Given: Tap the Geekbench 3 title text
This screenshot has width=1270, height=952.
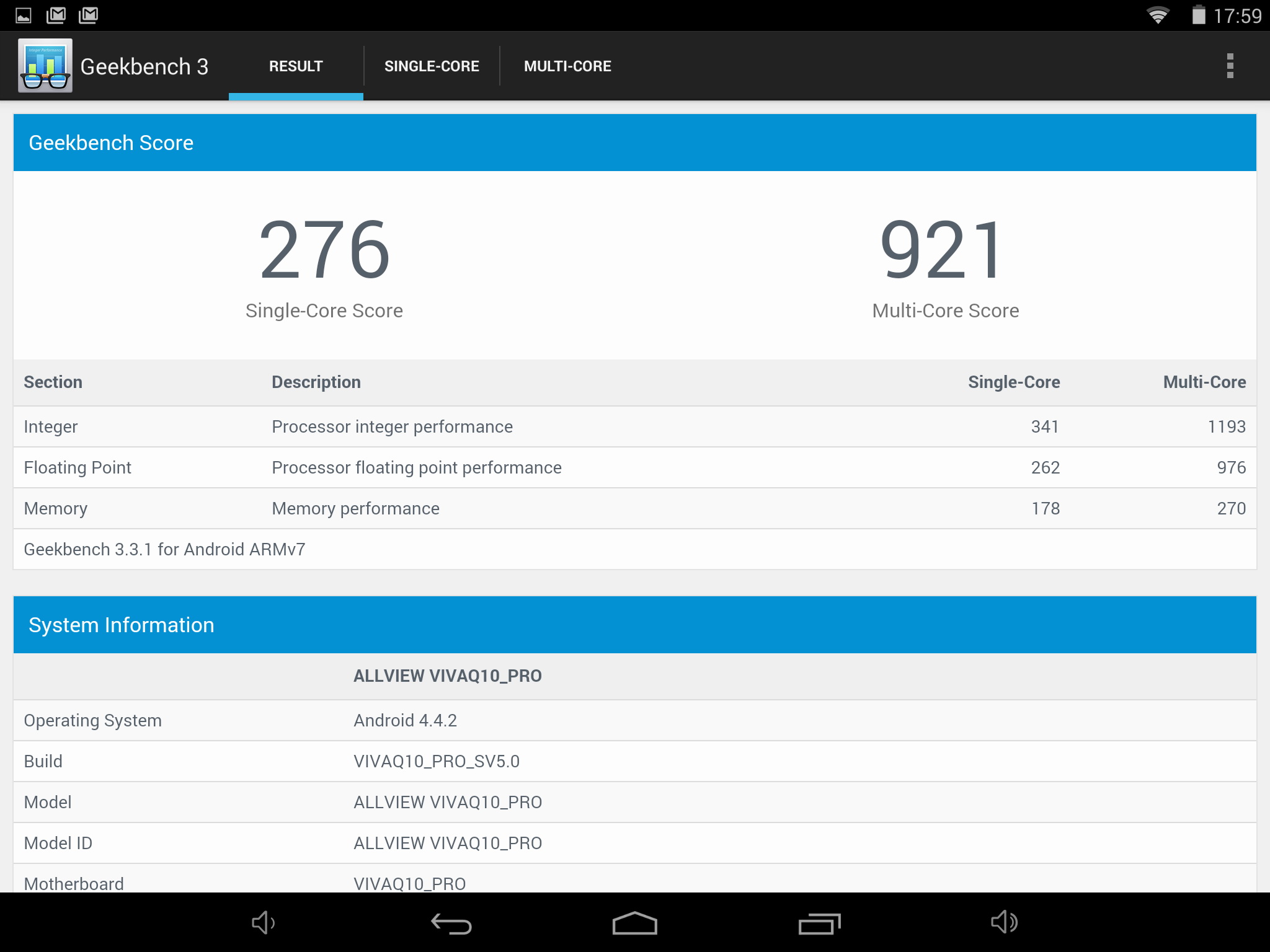Looking at the screenshot, I should (144, 66).
